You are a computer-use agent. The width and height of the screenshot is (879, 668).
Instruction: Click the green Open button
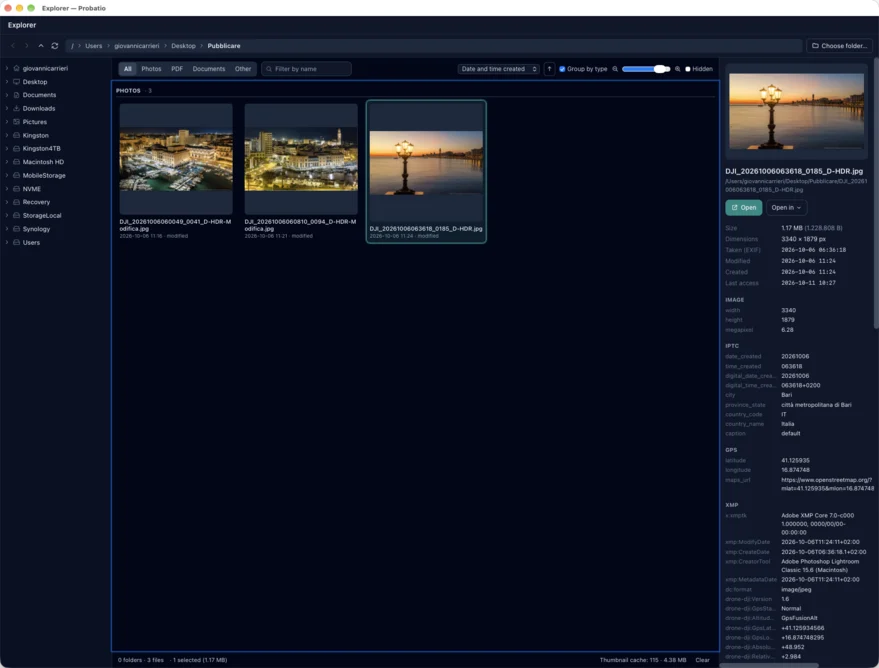(x=744, y=207)
